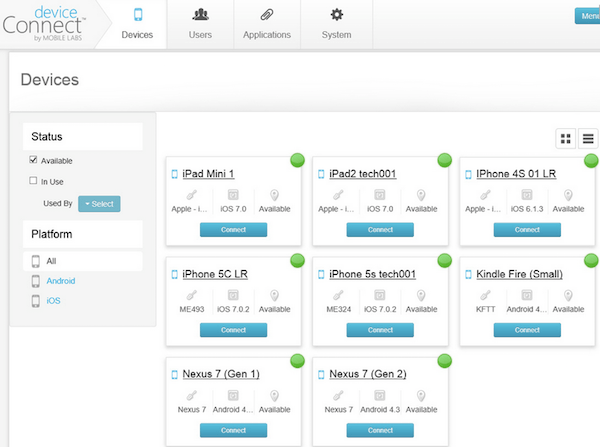Click green status dot on iPhone 5C LR
This screenshot has height=447, width=600.
coord(297,261)
